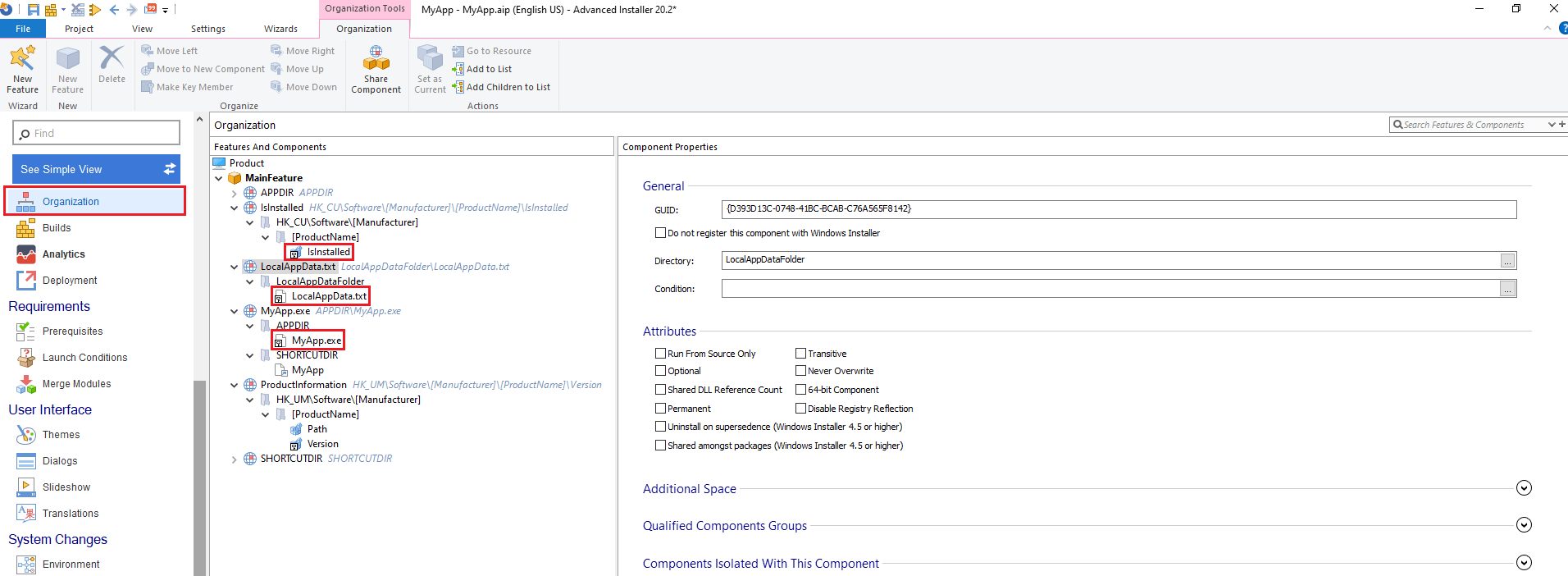Viewport: 1568px width, 576px height.
Task: Enable Never Overwrite checkbox
Action: point(800,371)
